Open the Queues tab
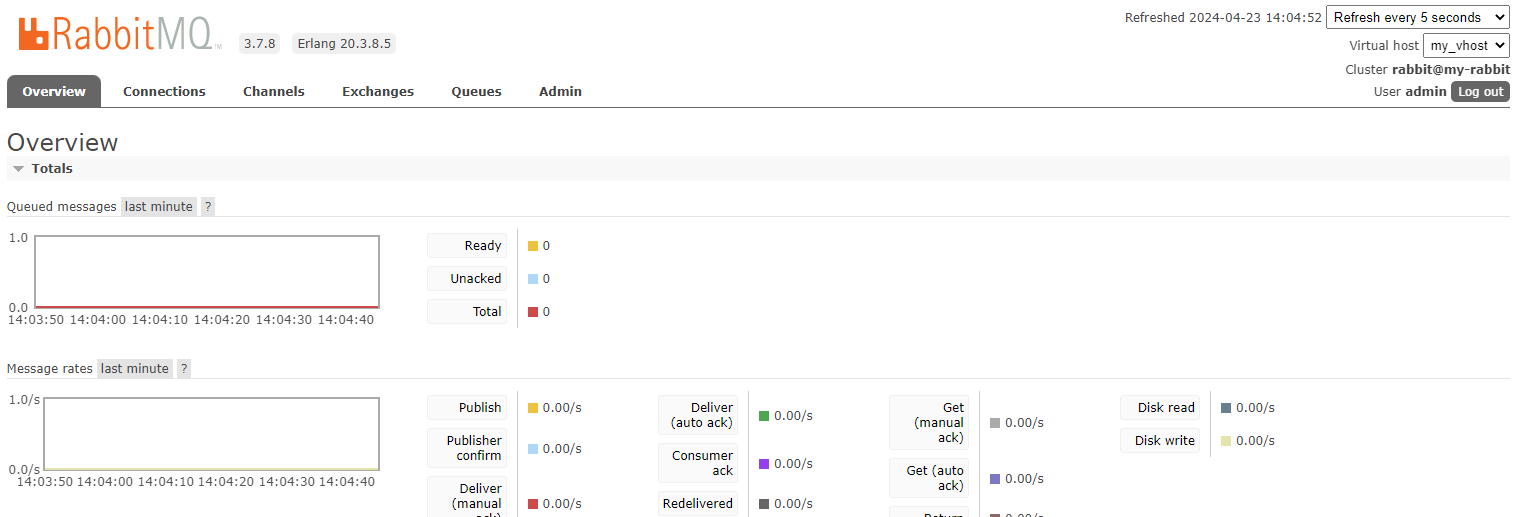Viewport: 1519px width, 517px height. point(476,91)
